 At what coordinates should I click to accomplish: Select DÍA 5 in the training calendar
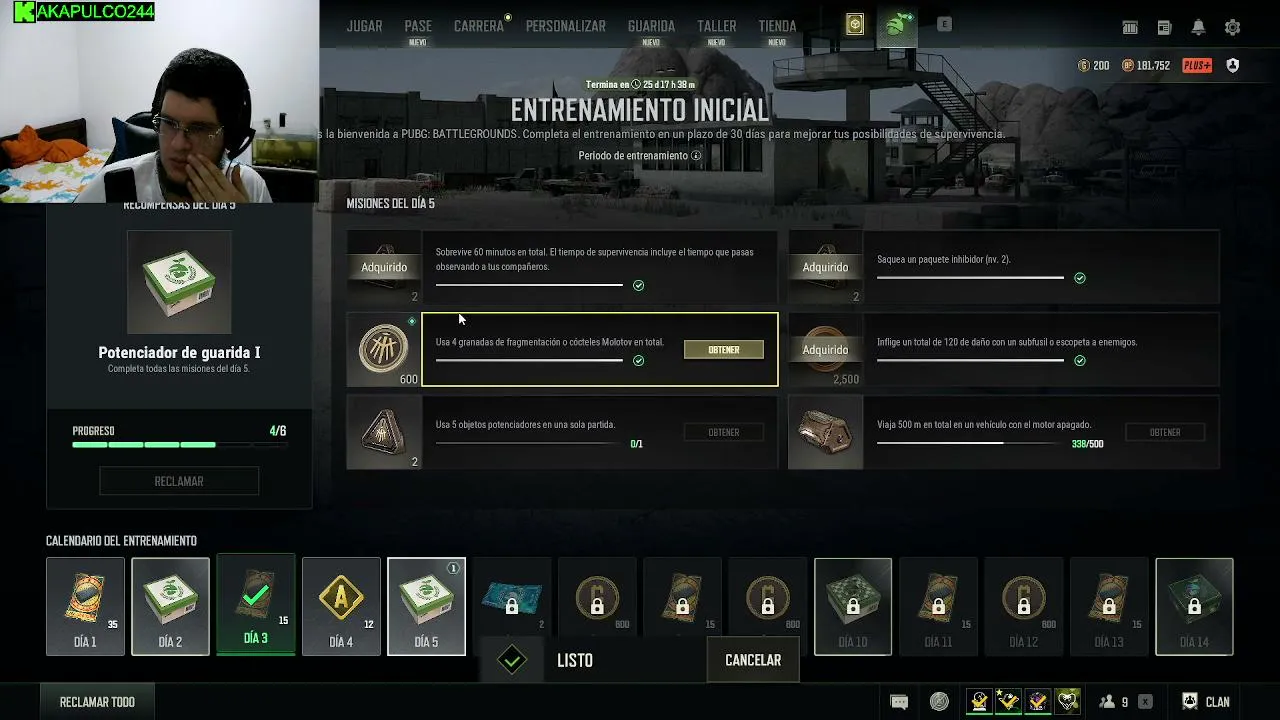click(427, 606)
